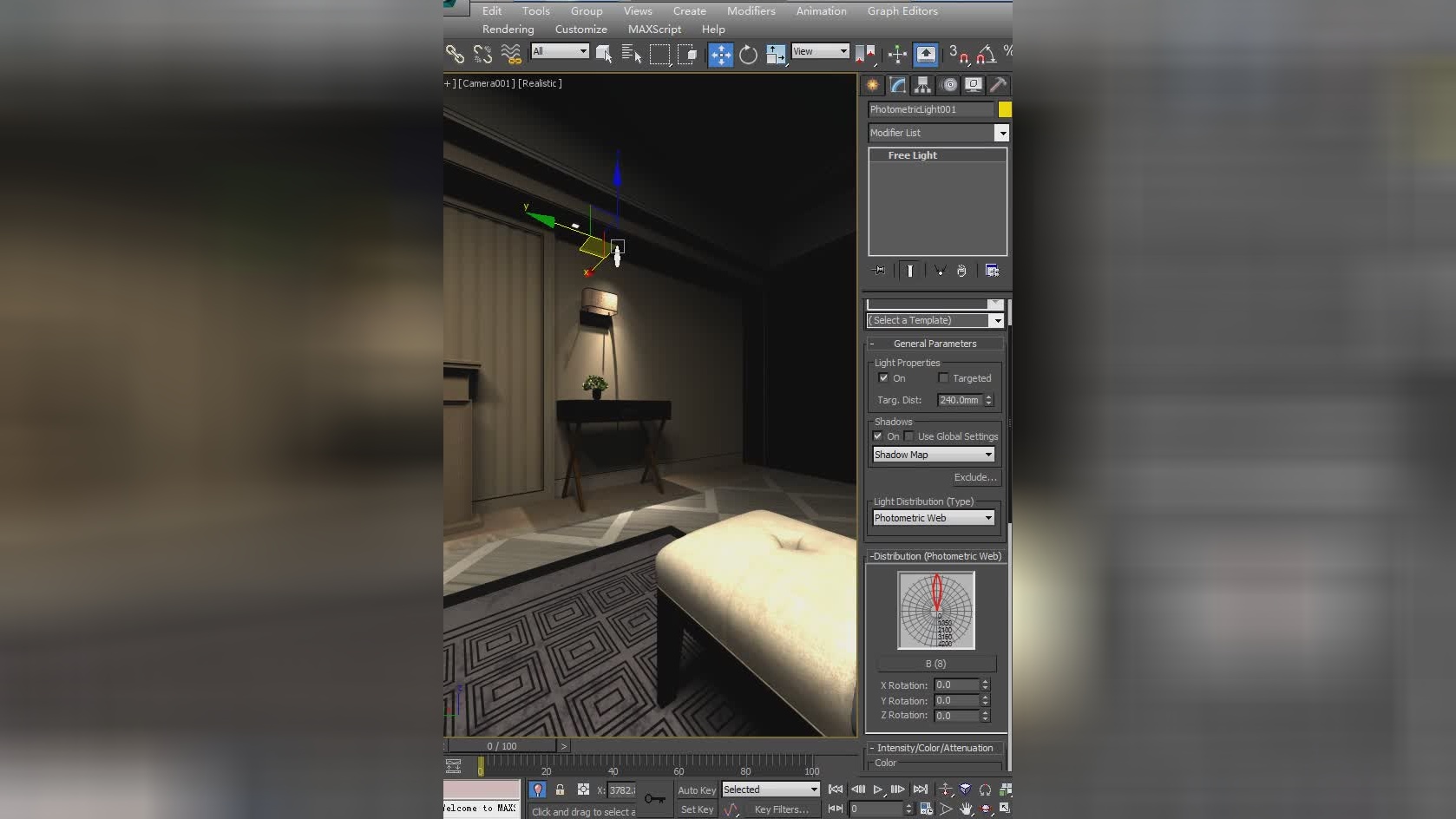The image size is (1456, 819).
Task: Open the Selected key set dropdown
Action: (x=771, y=790)
